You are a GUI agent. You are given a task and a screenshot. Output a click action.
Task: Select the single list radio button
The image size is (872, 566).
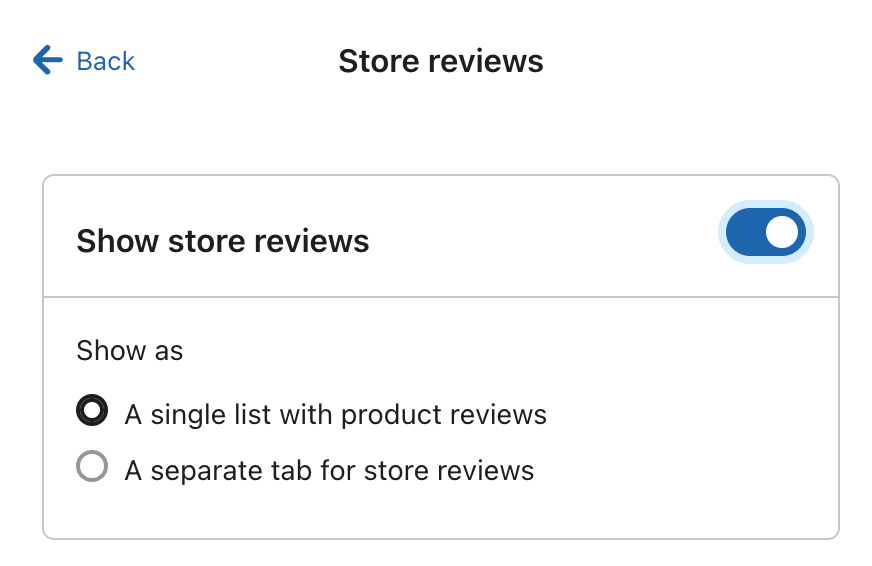tap(92, 410)
